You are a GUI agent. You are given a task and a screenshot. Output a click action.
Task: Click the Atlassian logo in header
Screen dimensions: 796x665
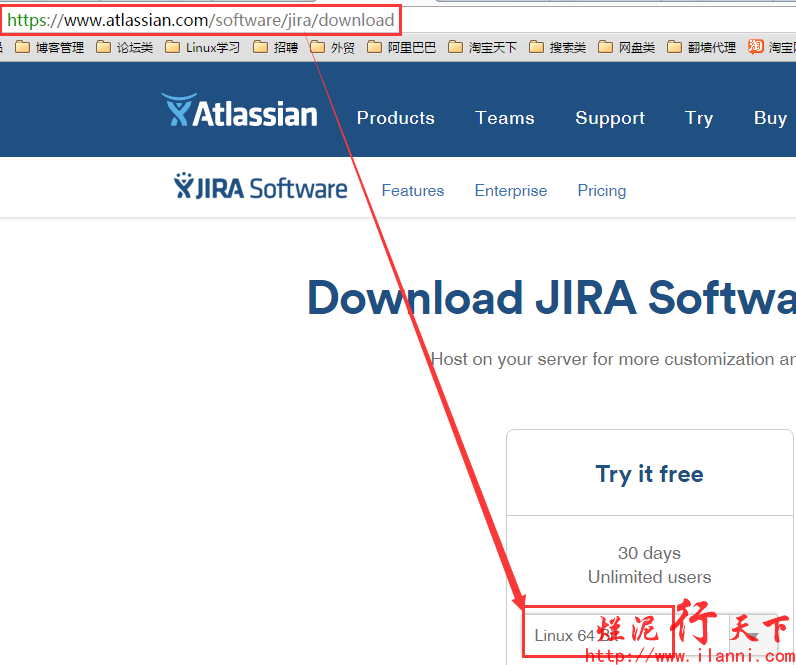(239, 112)
